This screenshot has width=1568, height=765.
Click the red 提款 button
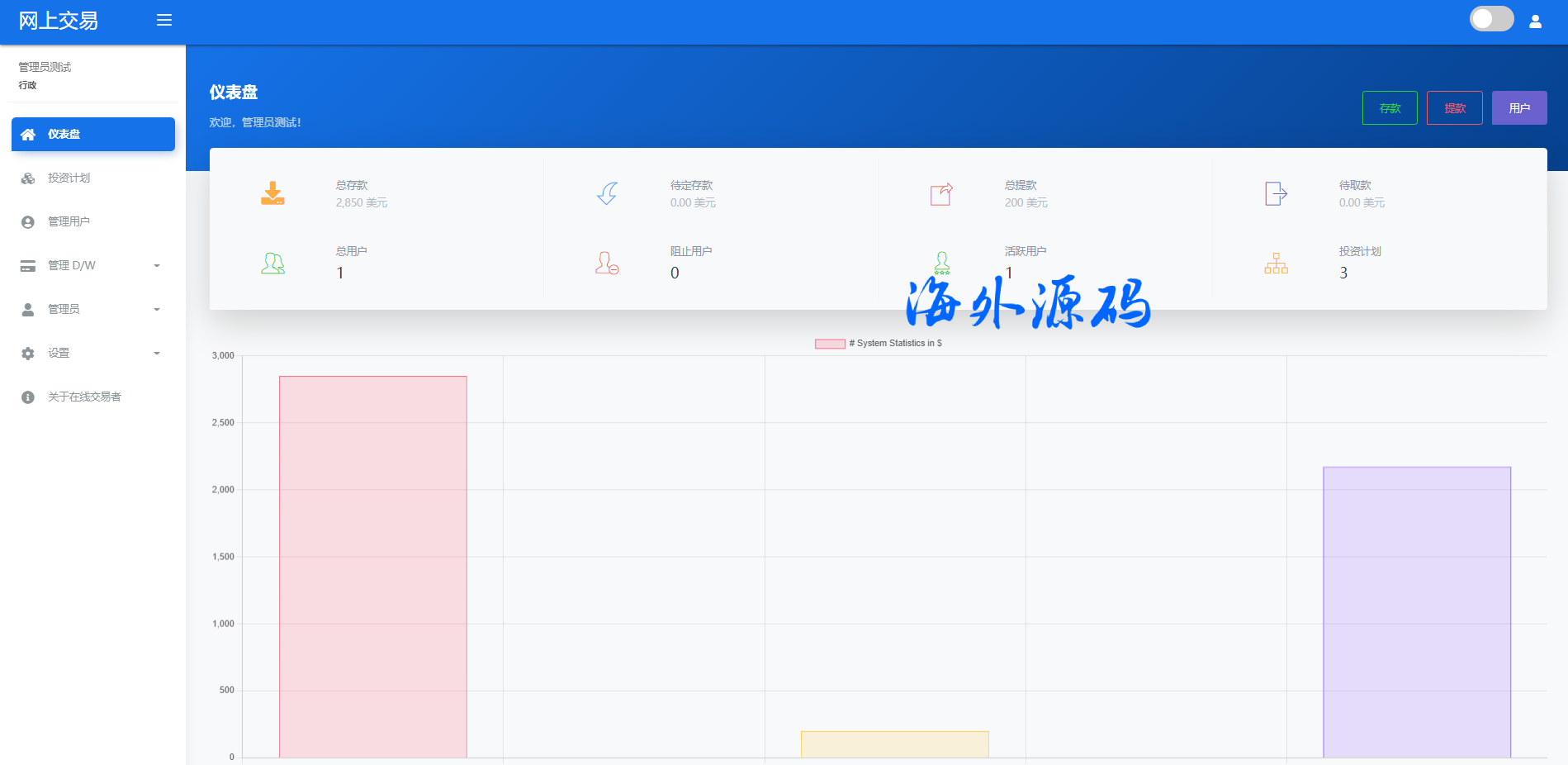click(x=1454, y=108)
